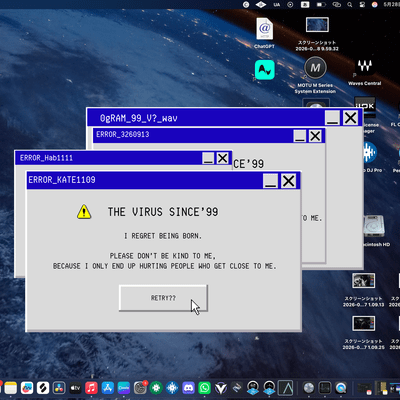Open Spotlight search in menu bar
Screen dimensions: 400x400
click(x=349, y=5)
